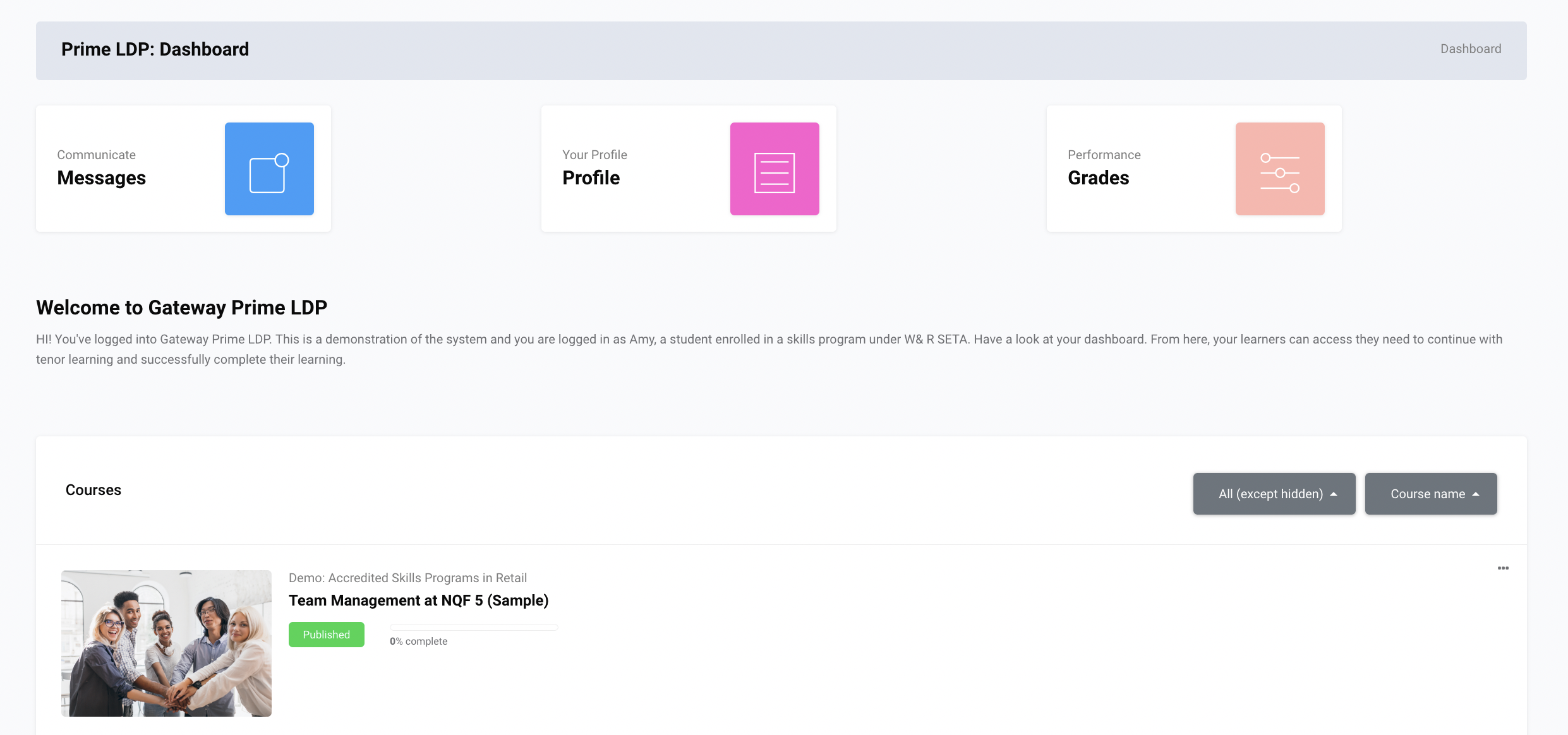Click the Dashboard breadcrumb link
This screenshot has height=735, width=1568.
(x=1470, y=49)
